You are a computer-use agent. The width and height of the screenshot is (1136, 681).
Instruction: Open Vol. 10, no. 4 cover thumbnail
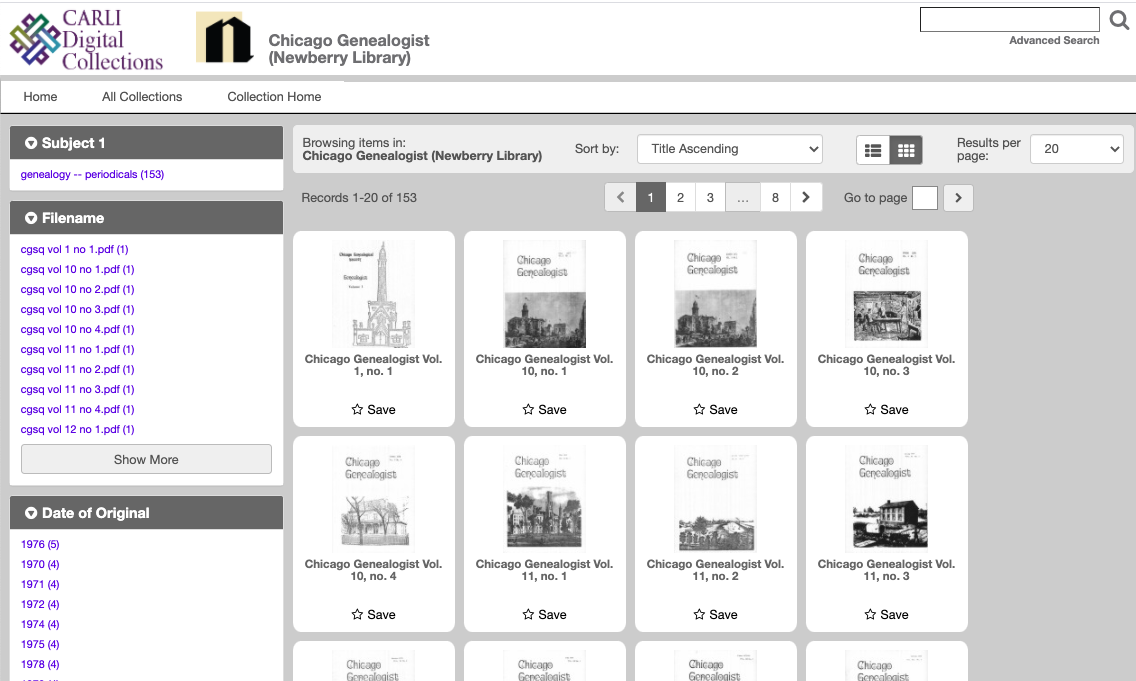click(374, 499)
